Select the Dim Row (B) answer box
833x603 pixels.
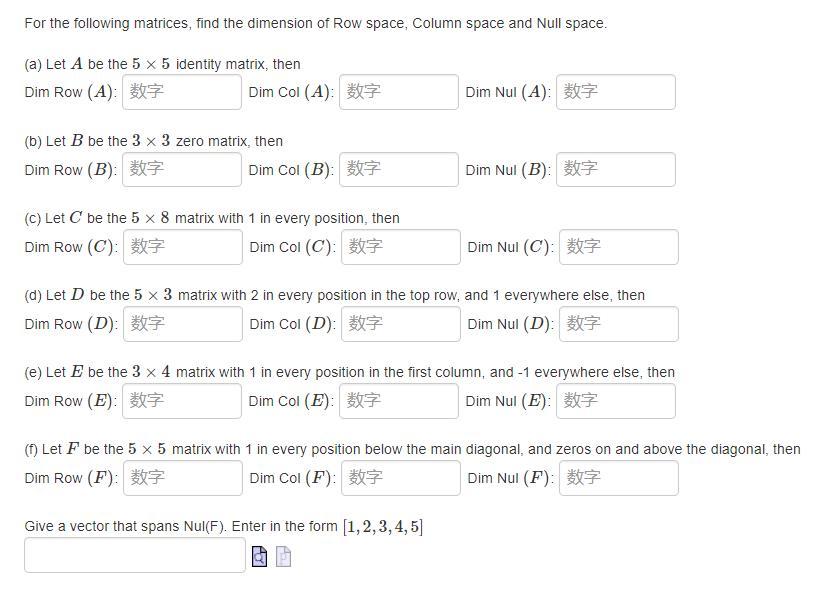pos(181,169)
